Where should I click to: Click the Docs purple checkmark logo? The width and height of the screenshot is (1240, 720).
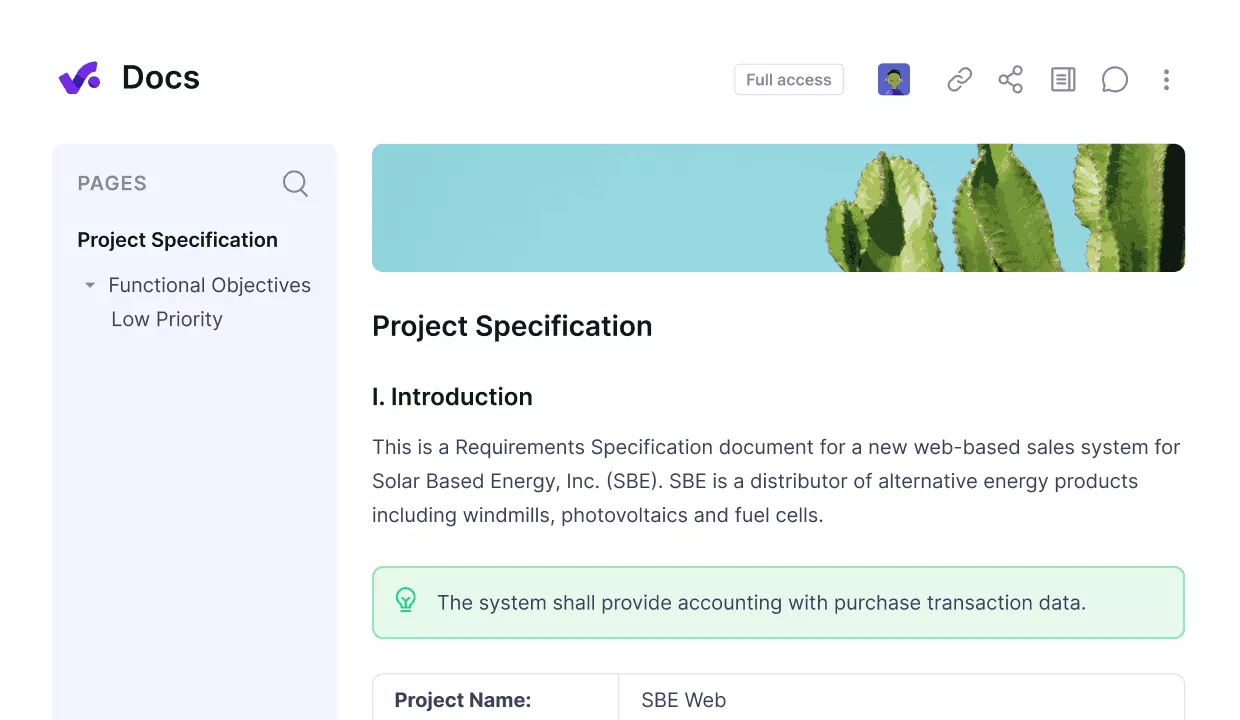coord(79,77)
